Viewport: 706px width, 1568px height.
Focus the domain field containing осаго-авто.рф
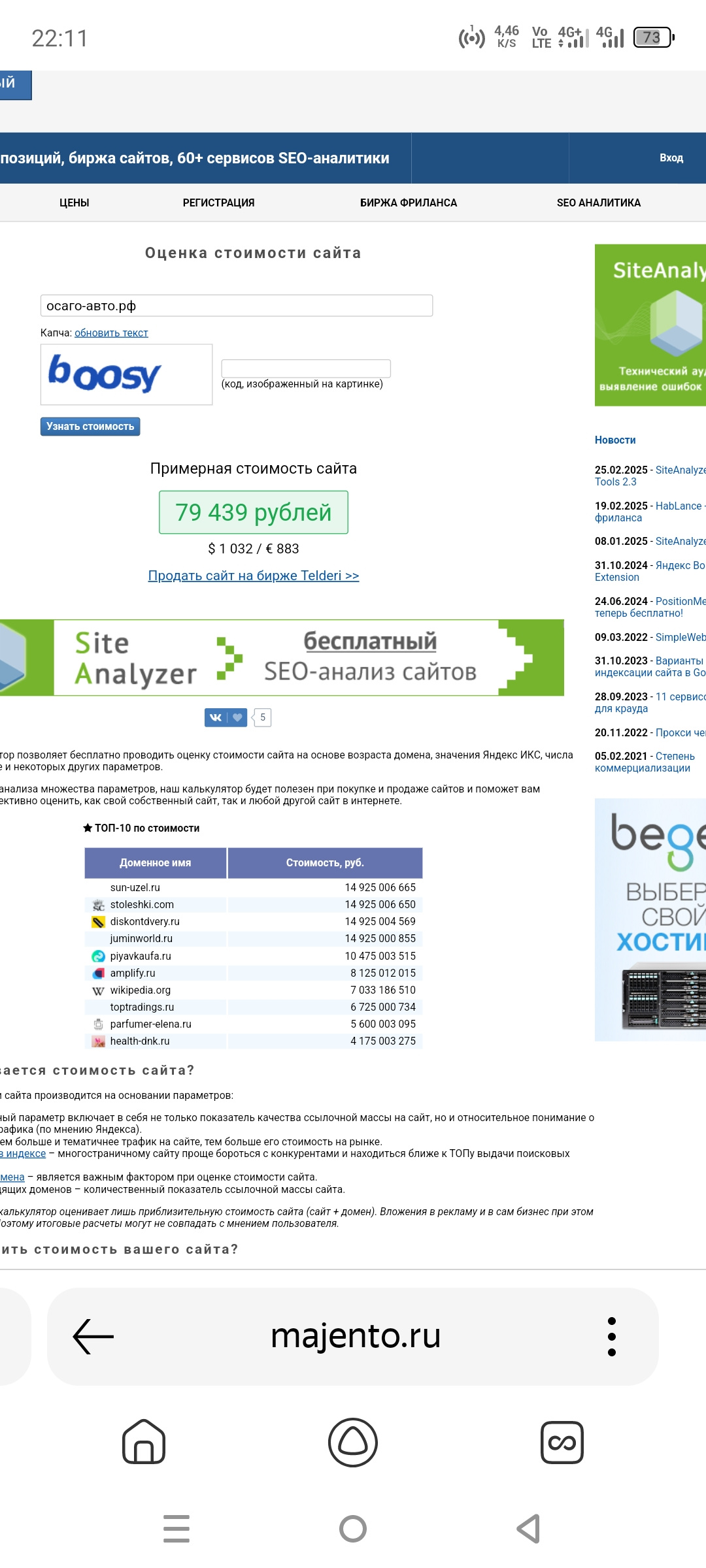[x=237, y=306]
